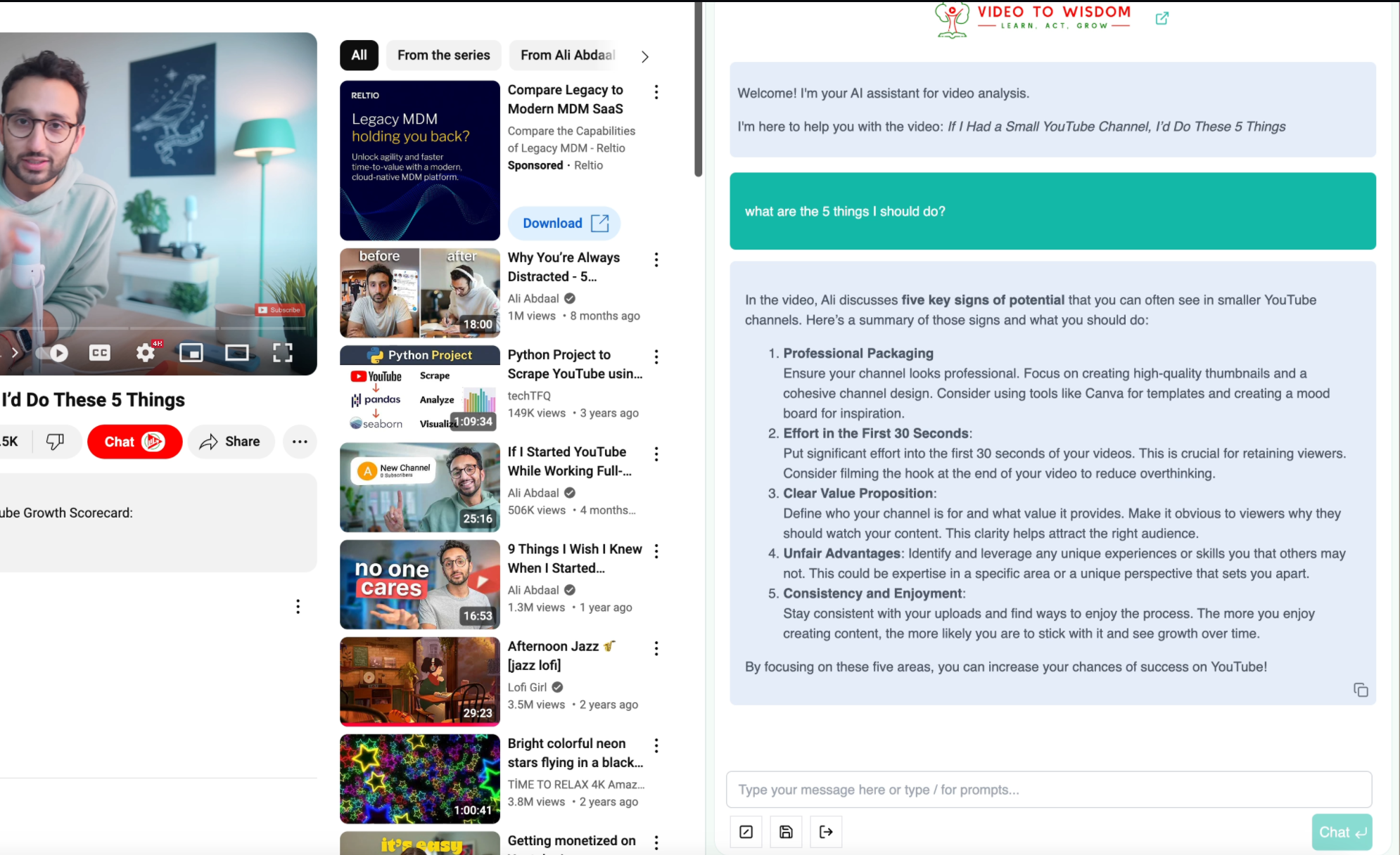Click 'Unfair Advantages' heading in response
1400x855 pixels.
[841, 553]
